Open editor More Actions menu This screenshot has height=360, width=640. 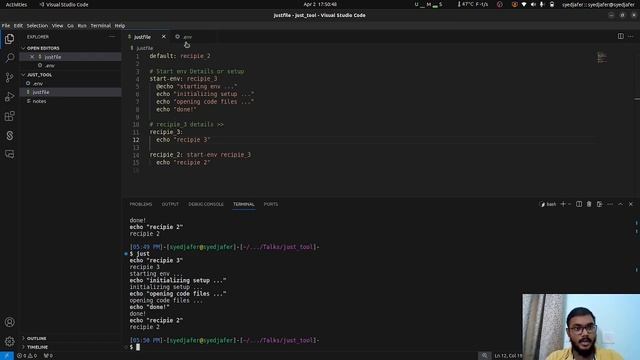click(x=631, y=36)
